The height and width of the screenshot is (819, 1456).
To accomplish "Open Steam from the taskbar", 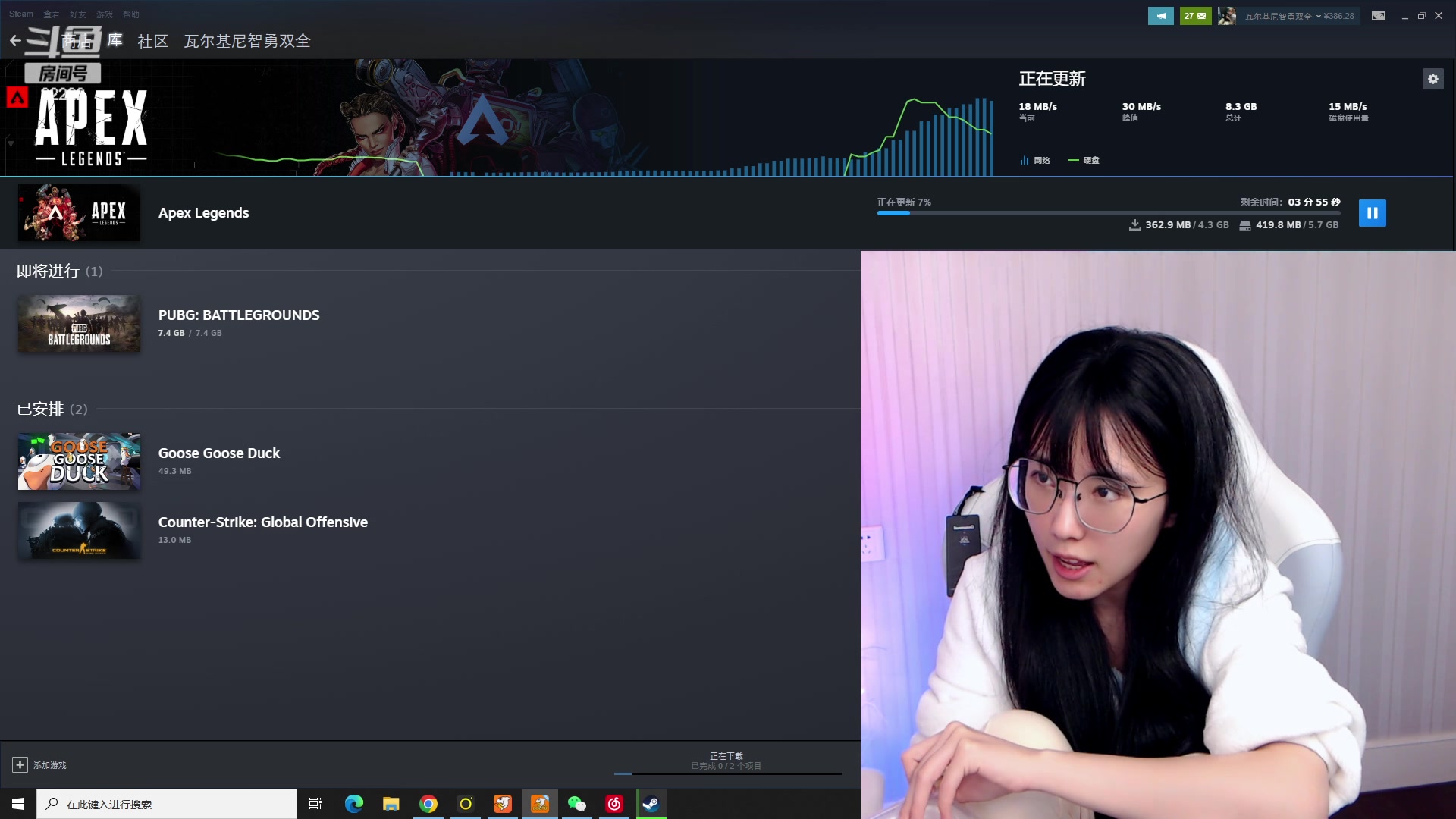I will click(651, 804).
